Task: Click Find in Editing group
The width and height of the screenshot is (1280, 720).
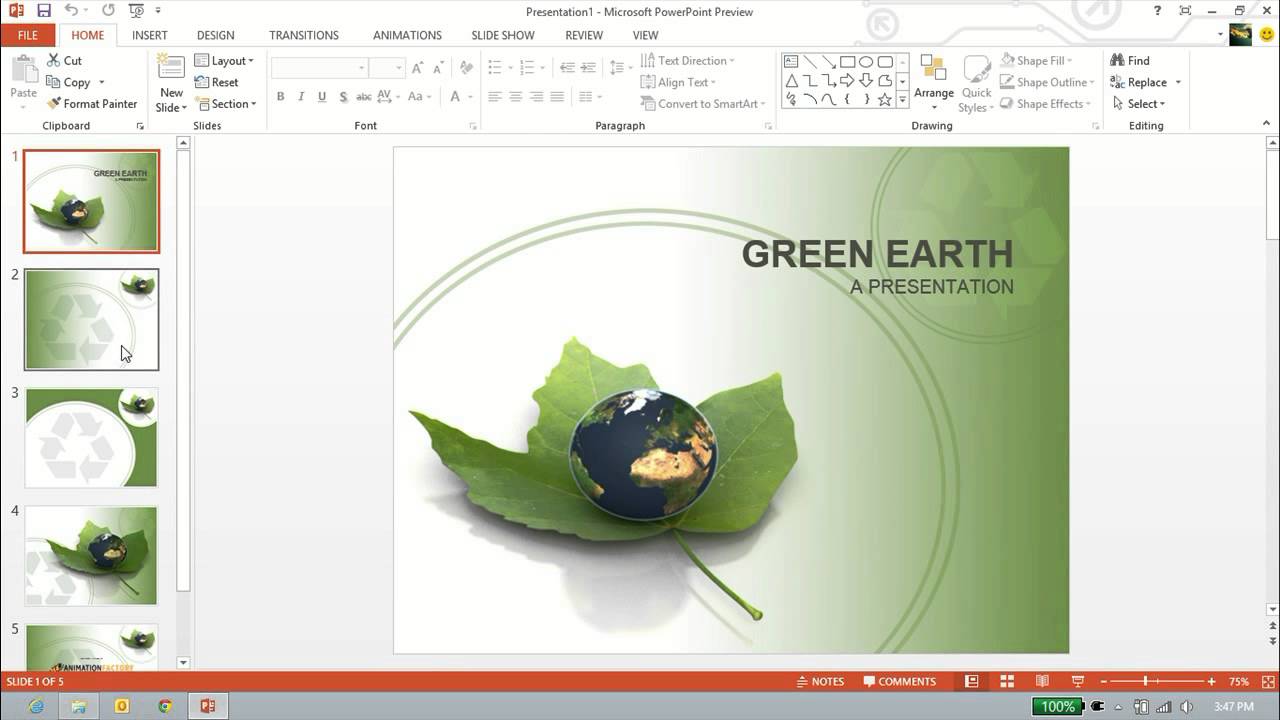Action: coord(1130,60)
